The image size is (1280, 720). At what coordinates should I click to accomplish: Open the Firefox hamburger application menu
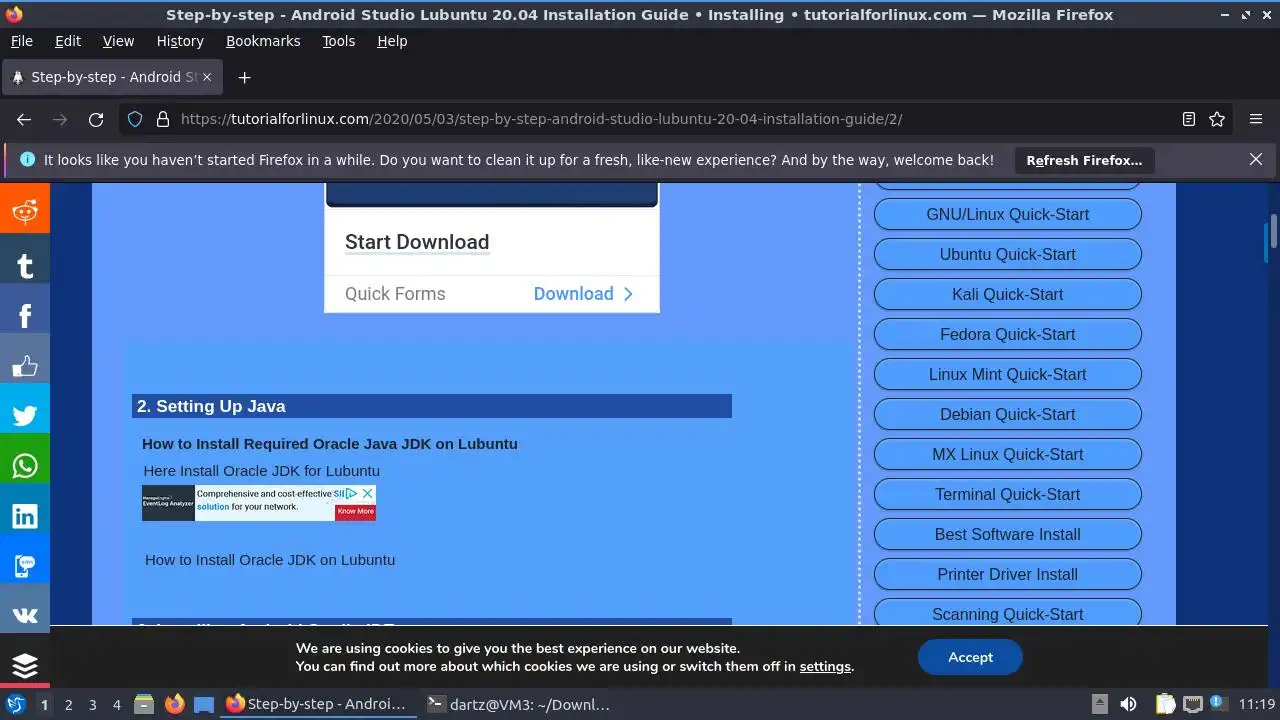click(1256, 119)
